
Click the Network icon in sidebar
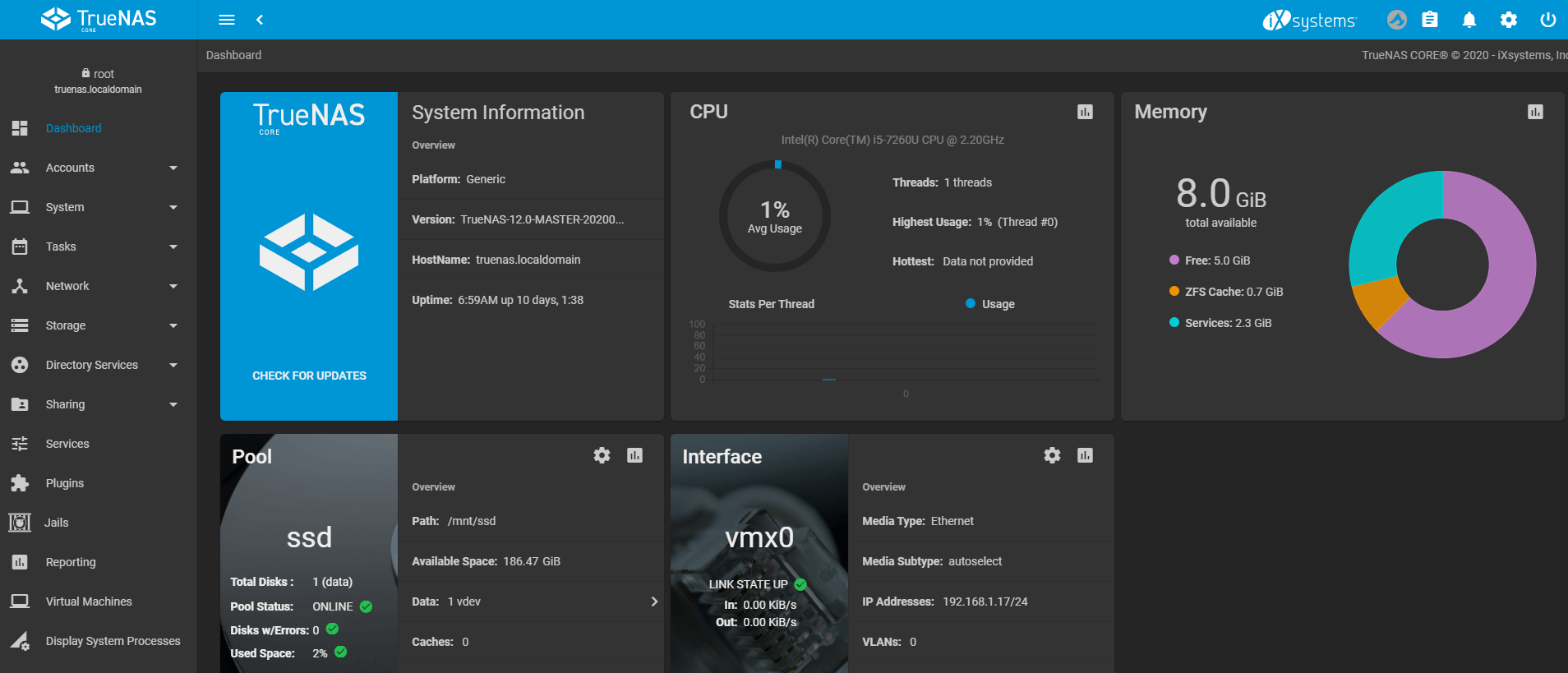[20, 286]
